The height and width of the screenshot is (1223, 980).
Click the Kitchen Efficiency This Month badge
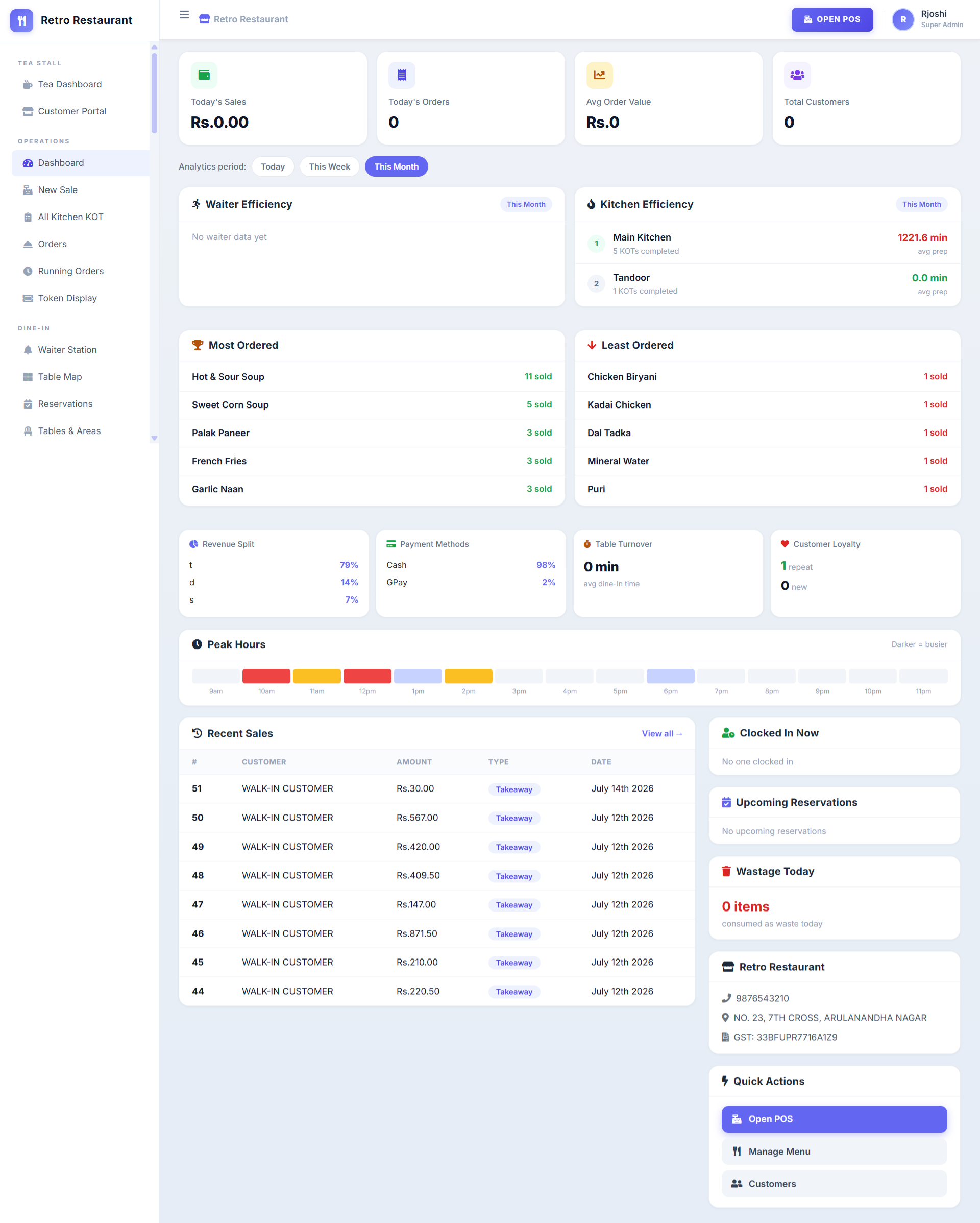coord(921,204)
